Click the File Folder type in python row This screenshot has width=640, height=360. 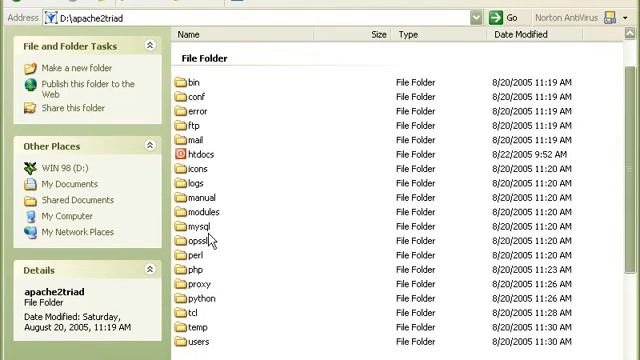(x=416, y=299)
